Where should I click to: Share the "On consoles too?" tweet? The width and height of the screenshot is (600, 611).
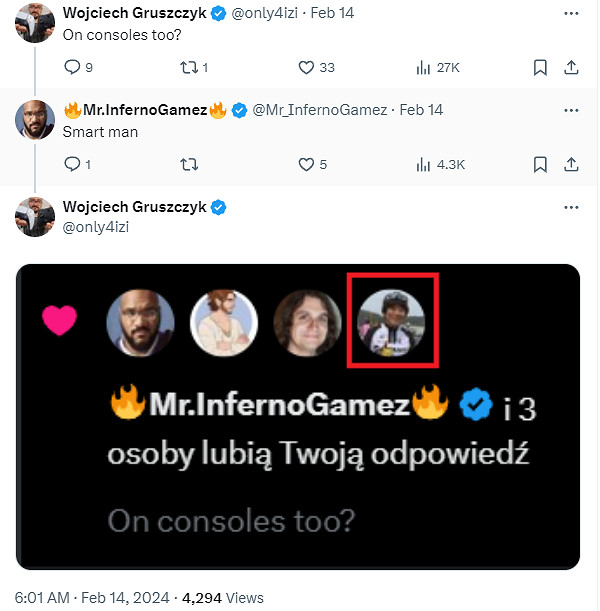[571, 67]
